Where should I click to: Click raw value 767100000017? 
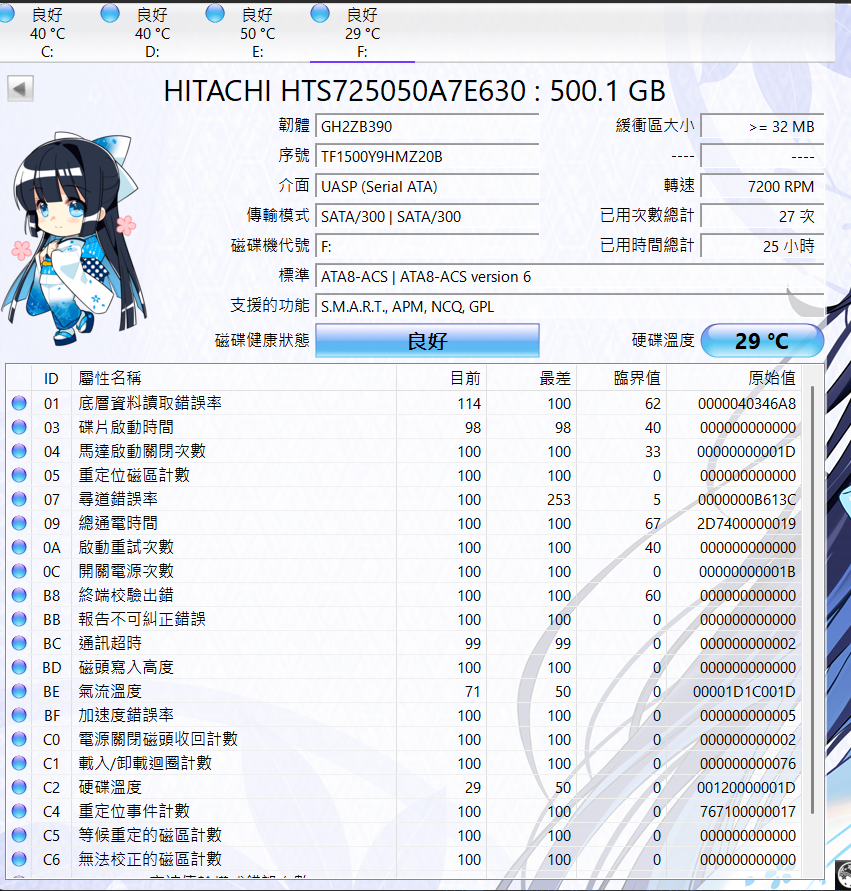click(x=748, y=811)
